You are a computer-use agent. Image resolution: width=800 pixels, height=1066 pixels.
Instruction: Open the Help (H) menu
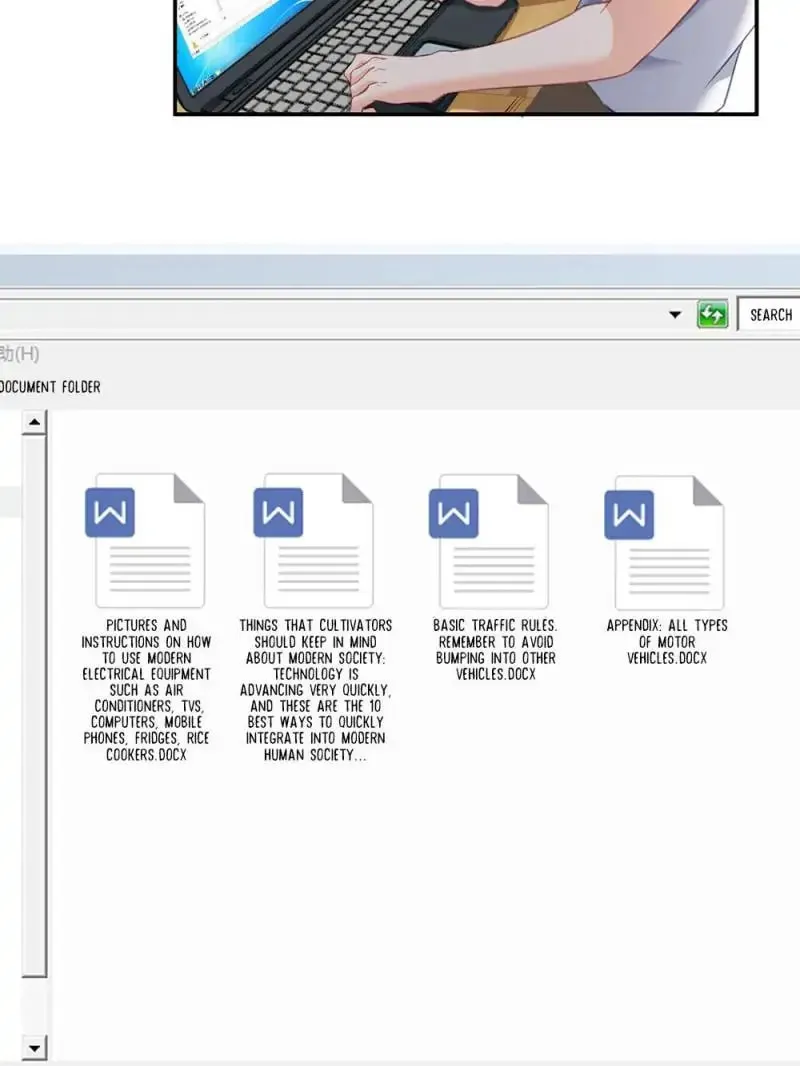(20, 354)
